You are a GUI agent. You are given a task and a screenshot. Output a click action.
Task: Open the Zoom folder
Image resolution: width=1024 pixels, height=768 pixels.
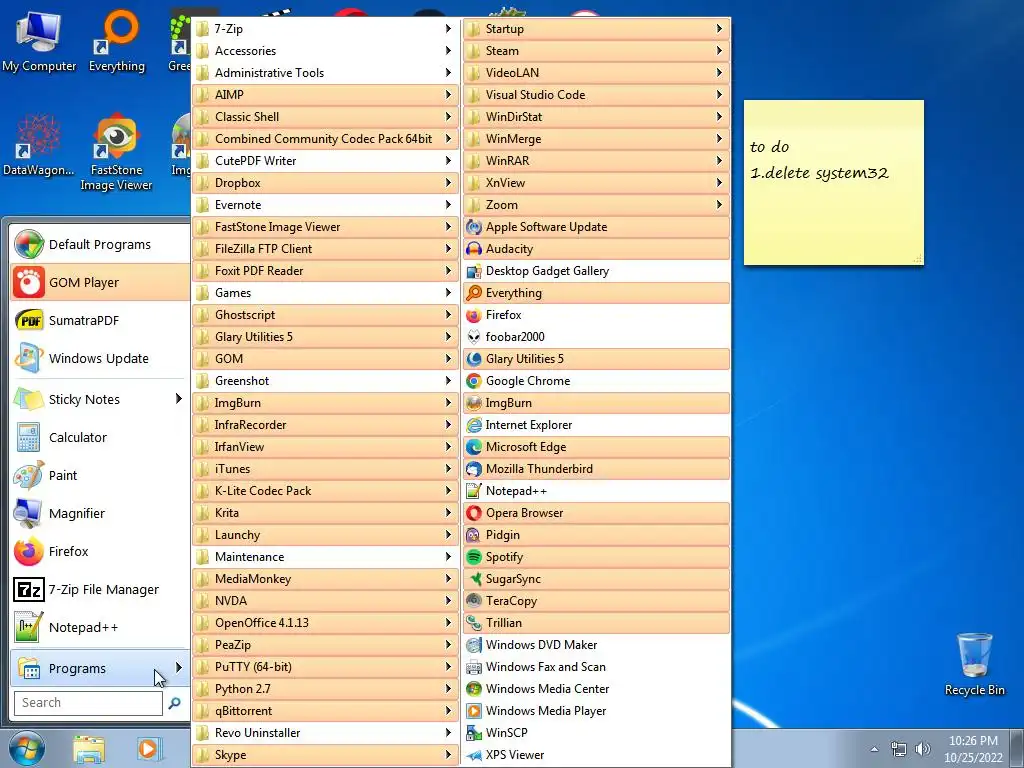click(x=596, y=205)
